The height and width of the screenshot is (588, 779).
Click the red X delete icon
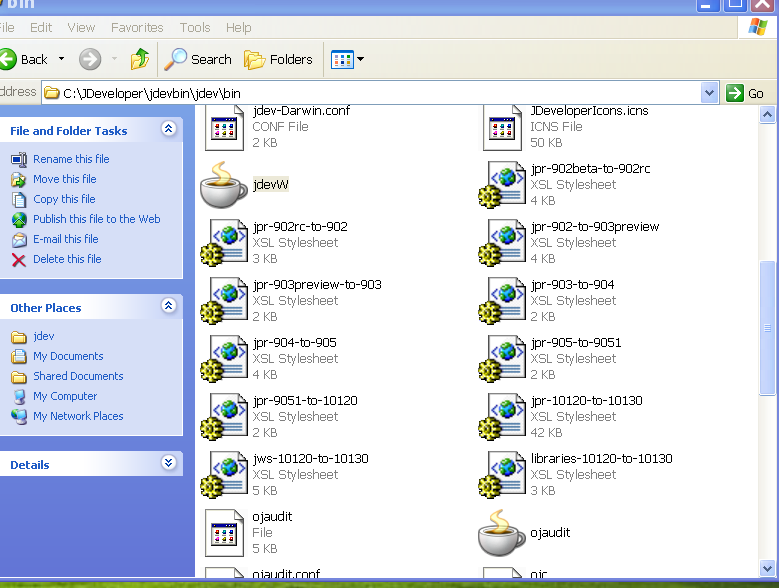[x=19, y=260]
